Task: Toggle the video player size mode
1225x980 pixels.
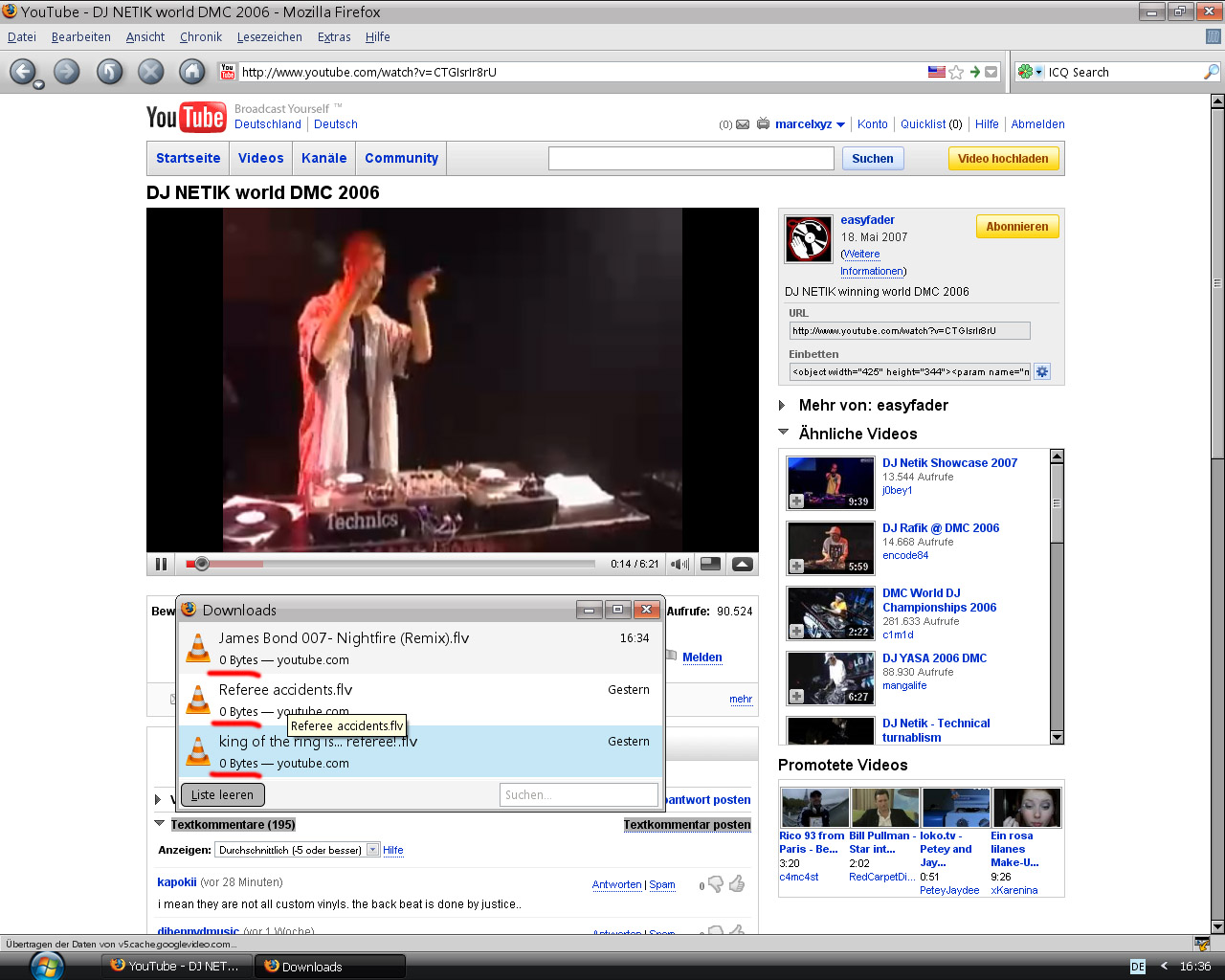Action: coord(710,564)
